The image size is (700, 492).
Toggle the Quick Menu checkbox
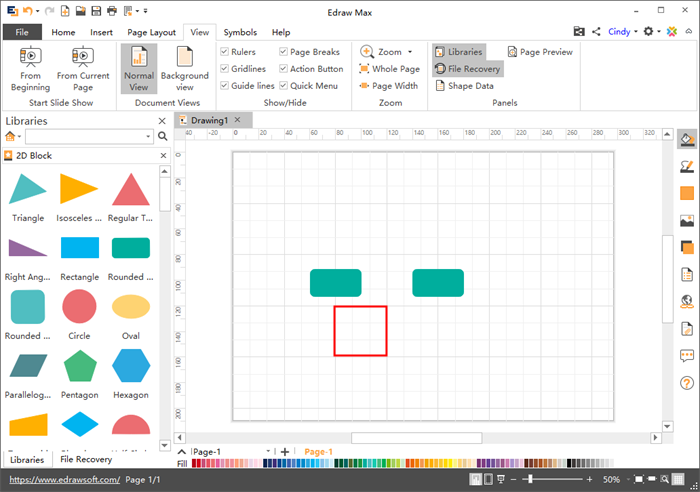(283, 86)
